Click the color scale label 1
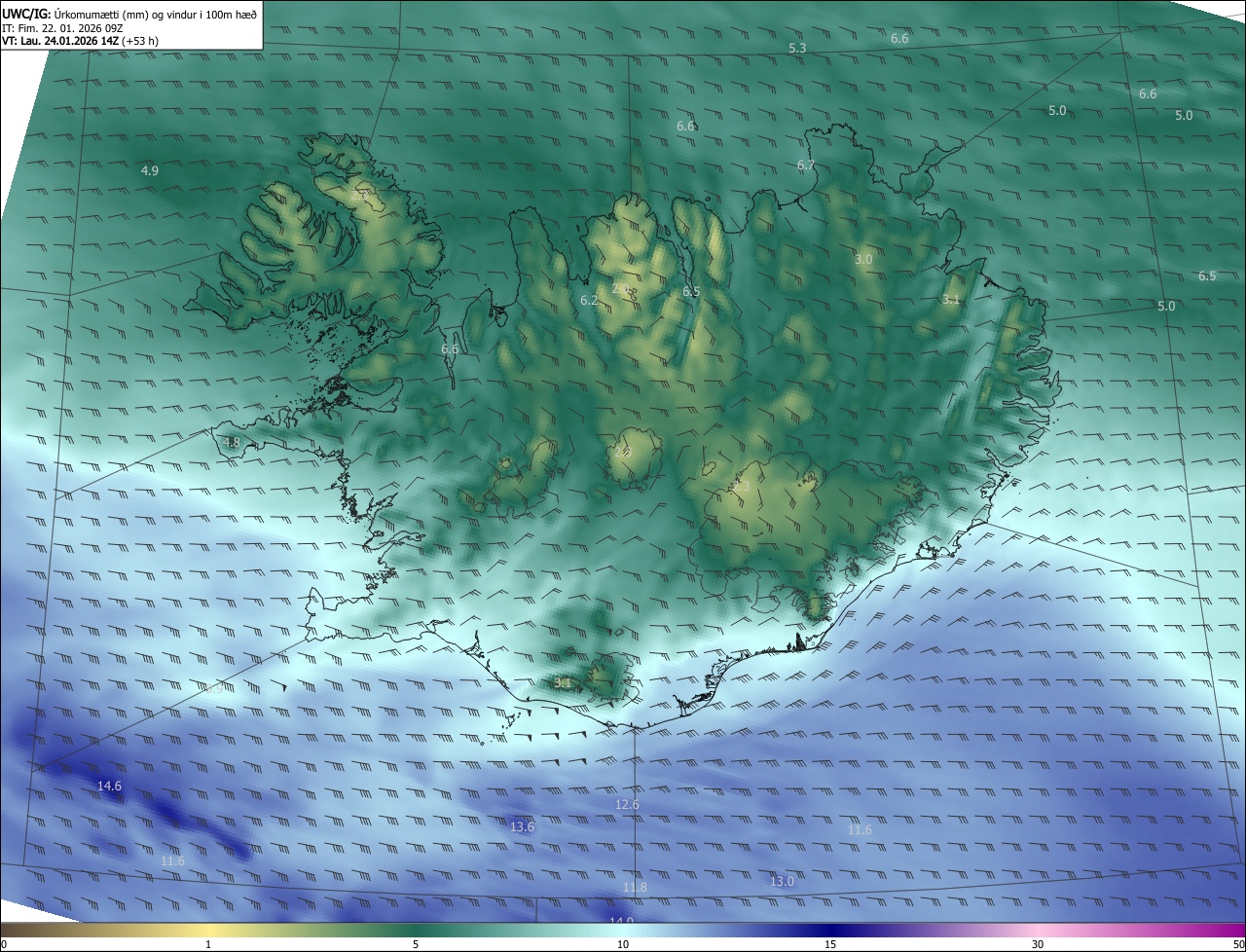This screenshot has height=952, width=1246. [x=208, y=945]
